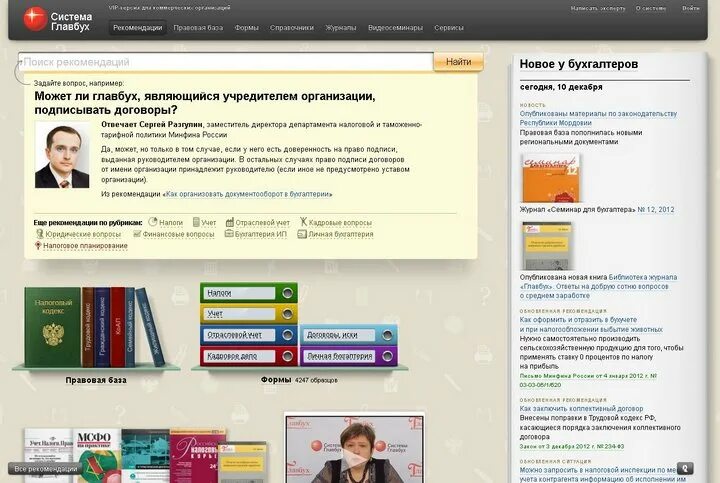The width and height of the screenshot is (720, 483).
Task: Click in the Поиск рекомендаций search field
Action: (225, 62)
